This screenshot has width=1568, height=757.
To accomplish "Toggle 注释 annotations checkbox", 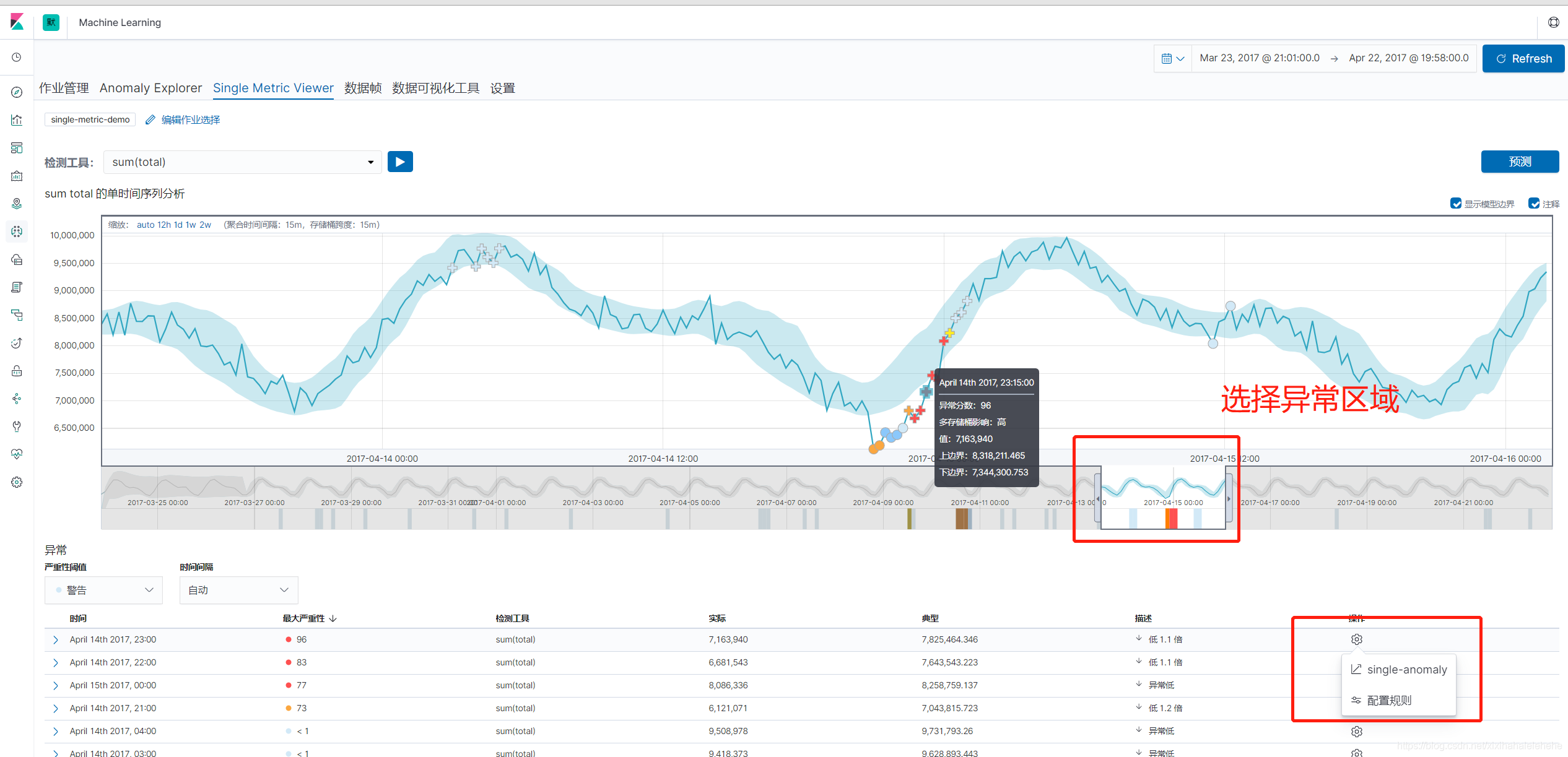I will (1531, 204).
